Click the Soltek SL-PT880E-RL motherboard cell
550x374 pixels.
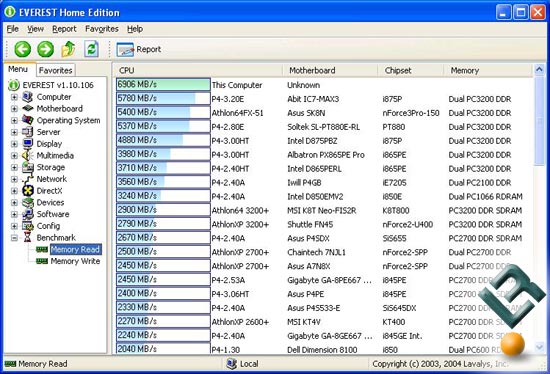pyautogui.click(x=323, y=127)
